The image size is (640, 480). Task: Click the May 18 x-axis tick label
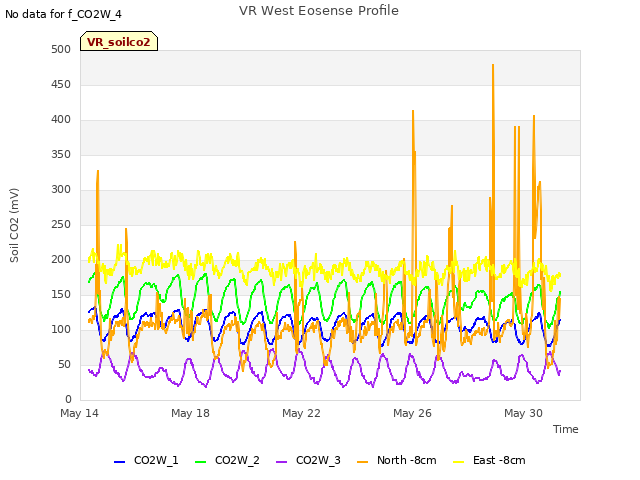point(190,413)
